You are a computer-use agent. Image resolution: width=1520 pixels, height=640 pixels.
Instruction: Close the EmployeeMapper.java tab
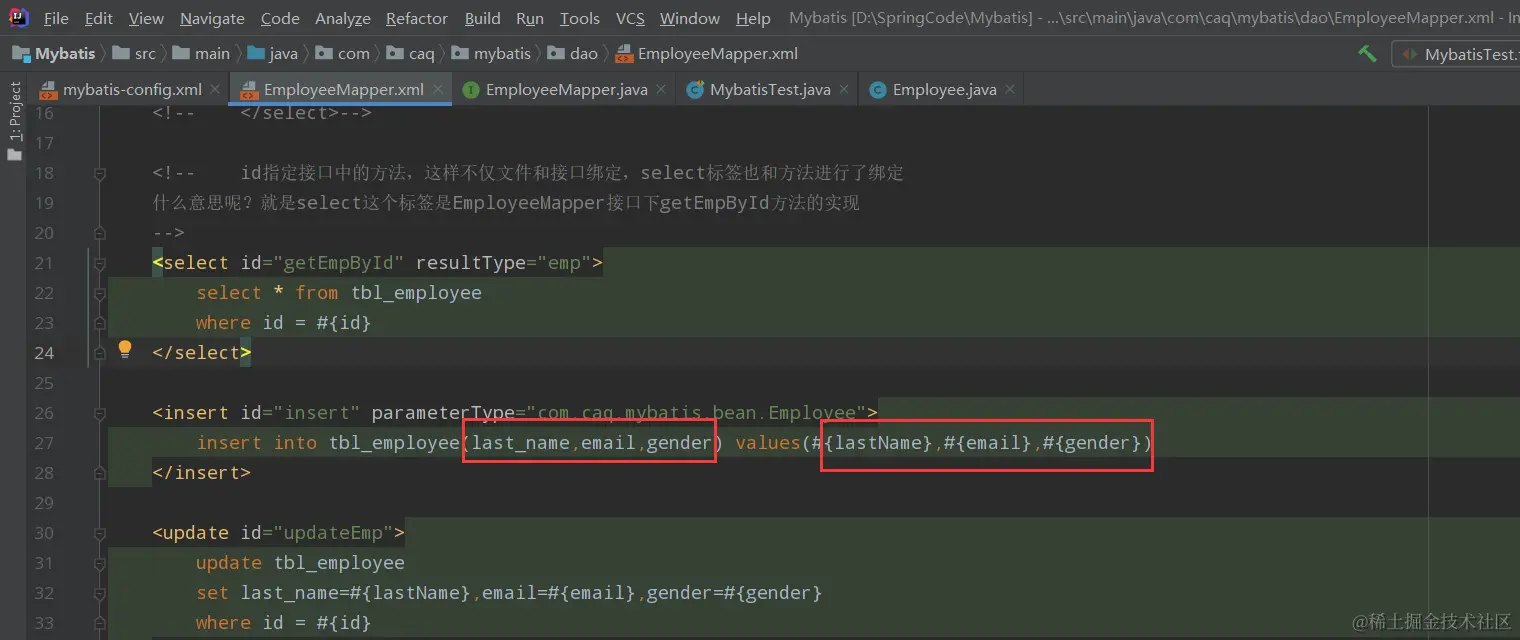coord(661,89)
